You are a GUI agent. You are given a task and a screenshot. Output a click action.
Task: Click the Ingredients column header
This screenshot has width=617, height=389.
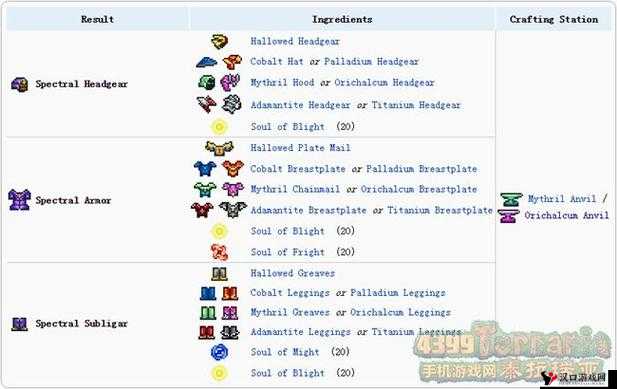[x=342, y=19]
